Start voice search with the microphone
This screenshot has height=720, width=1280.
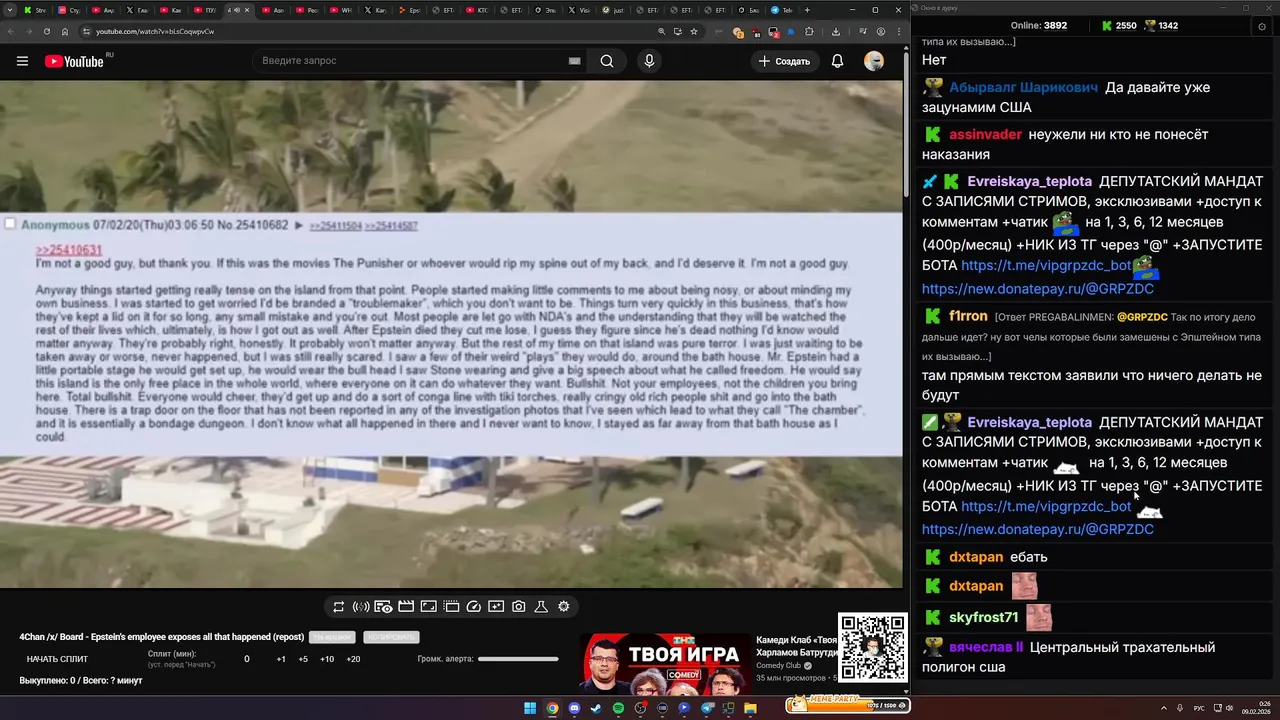pos(649,61)
